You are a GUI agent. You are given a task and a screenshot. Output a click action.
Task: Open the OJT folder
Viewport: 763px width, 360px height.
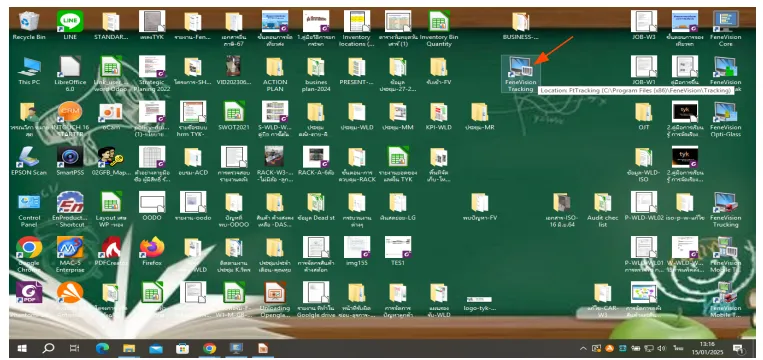pyautogui.click(x=644, y=116)
